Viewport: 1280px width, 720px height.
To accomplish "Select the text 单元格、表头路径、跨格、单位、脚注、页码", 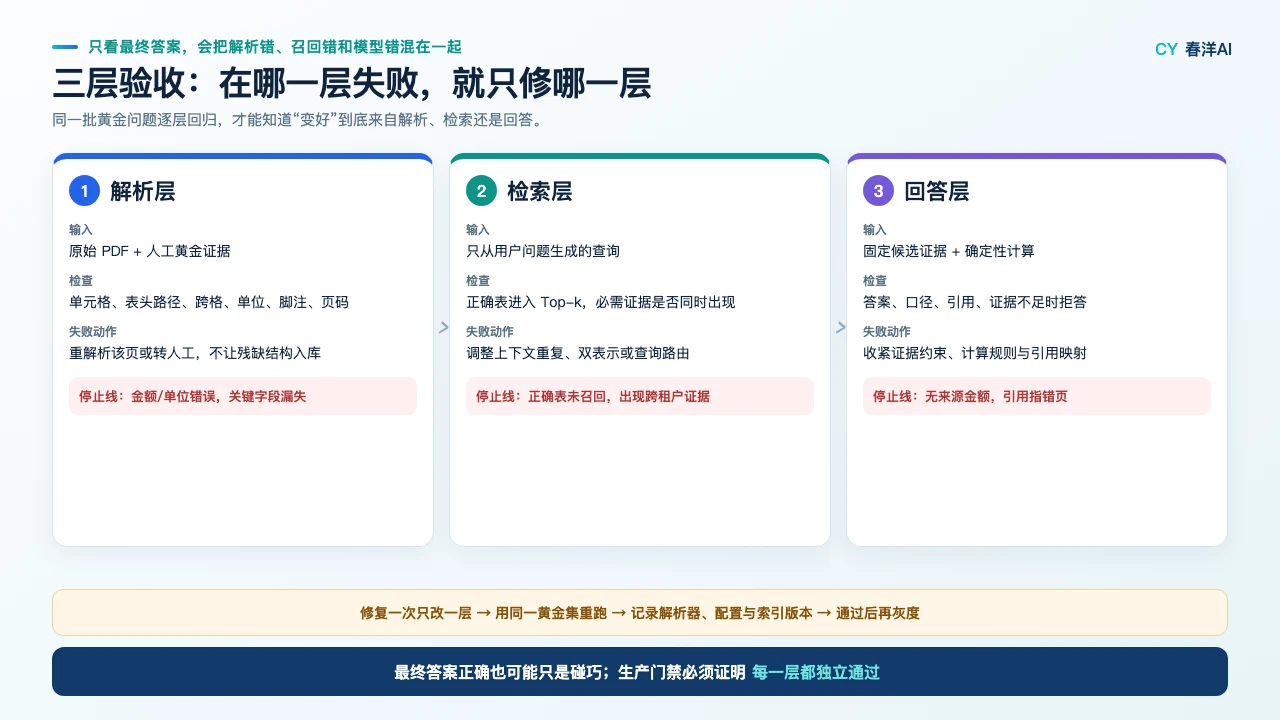I will click(209, 302).
